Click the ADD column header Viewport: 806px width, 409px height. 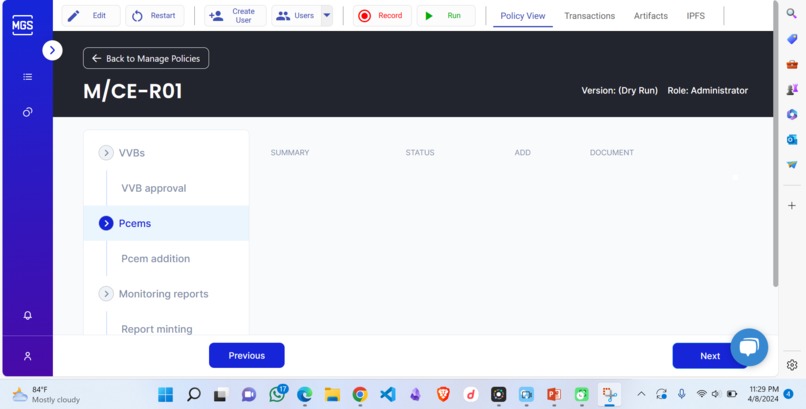tap(523, 153)
